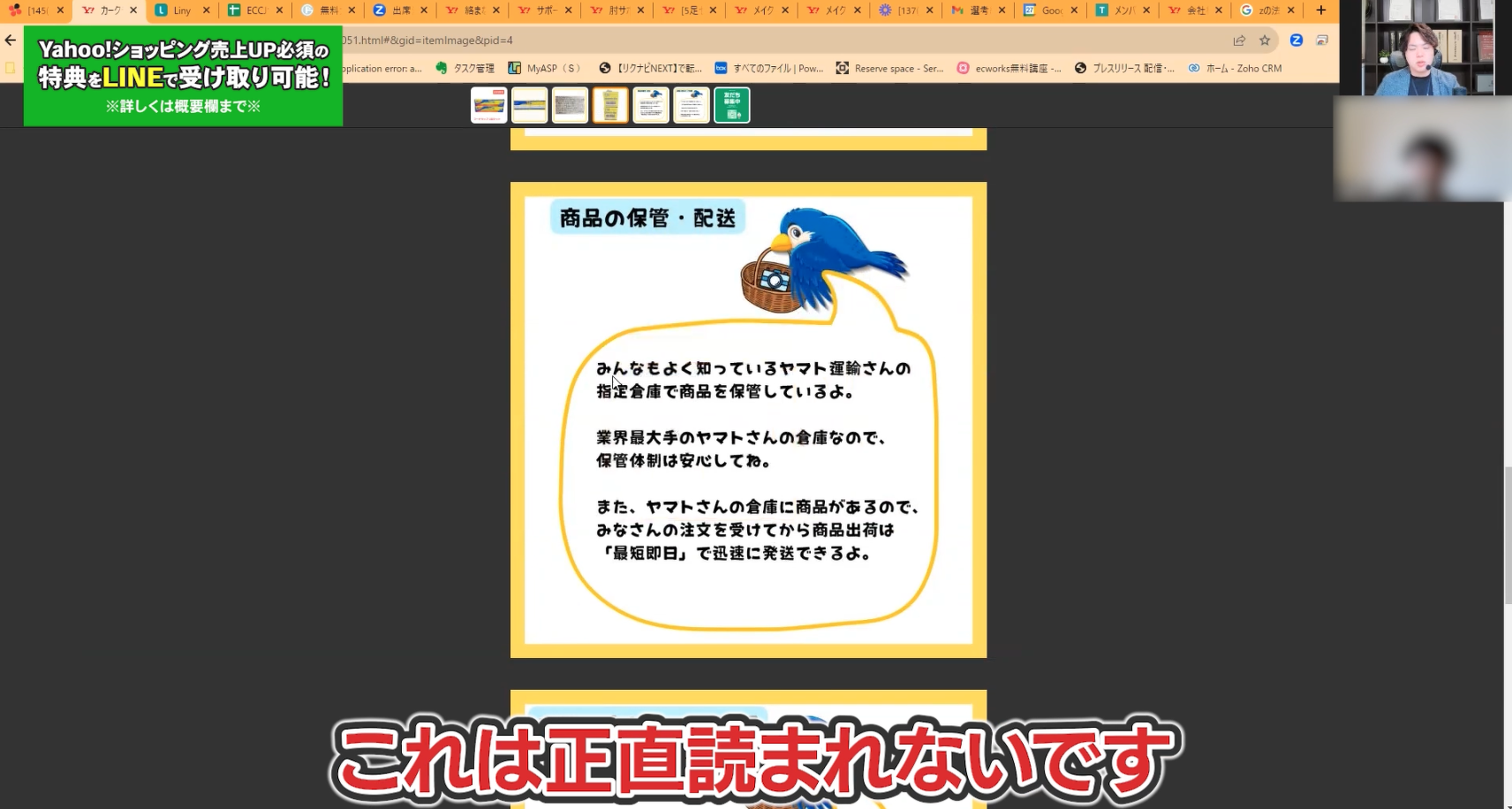The image size is (1512, 809).
Task: Click the Zoom extension icon in the toolbar
Action: click(1297, 40)
